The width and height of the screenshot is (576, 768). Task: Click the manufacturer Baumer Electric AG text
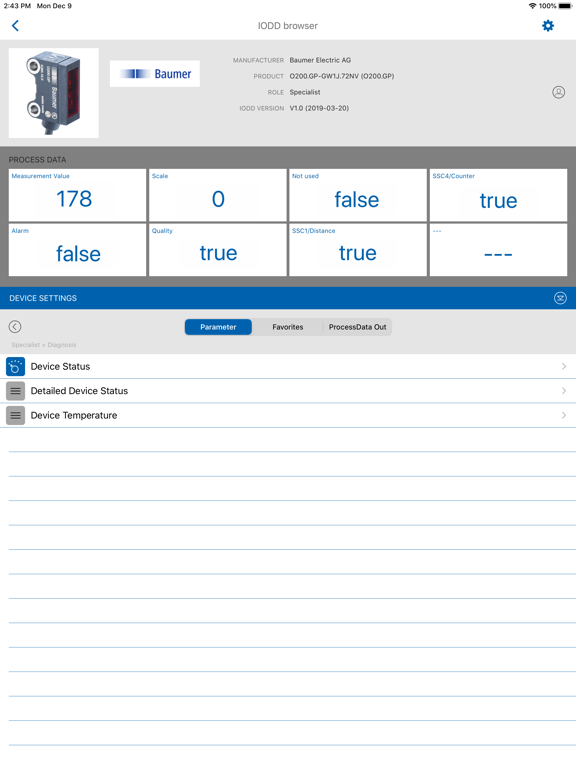click(x=320, y=60)
